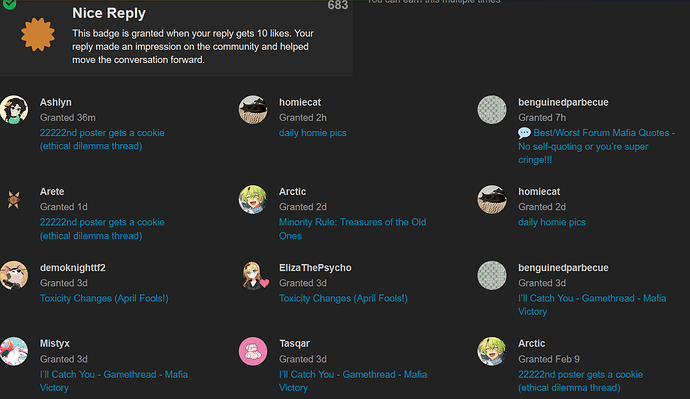The height and width of the screenshot is (399, 690).
Task: Click Arctic's avatar granted Feb 9
Action: coord(492,351)
